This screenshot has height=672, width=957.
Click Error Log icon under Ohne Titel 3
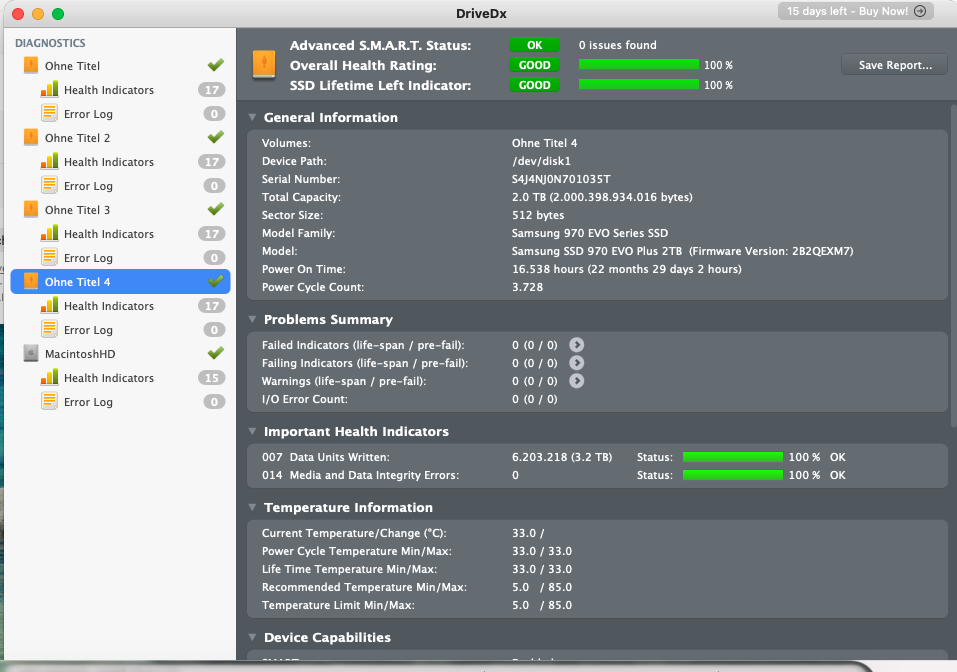(50, 258)
